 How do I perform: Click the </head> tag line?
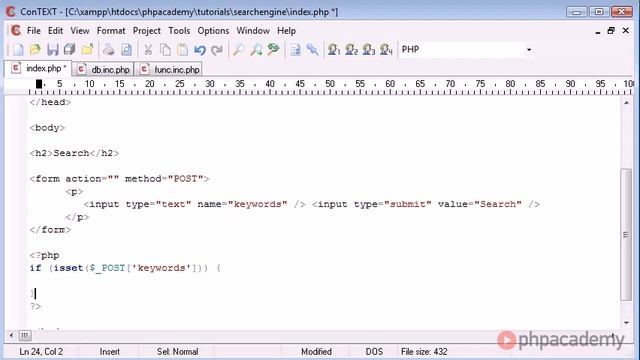50,102
